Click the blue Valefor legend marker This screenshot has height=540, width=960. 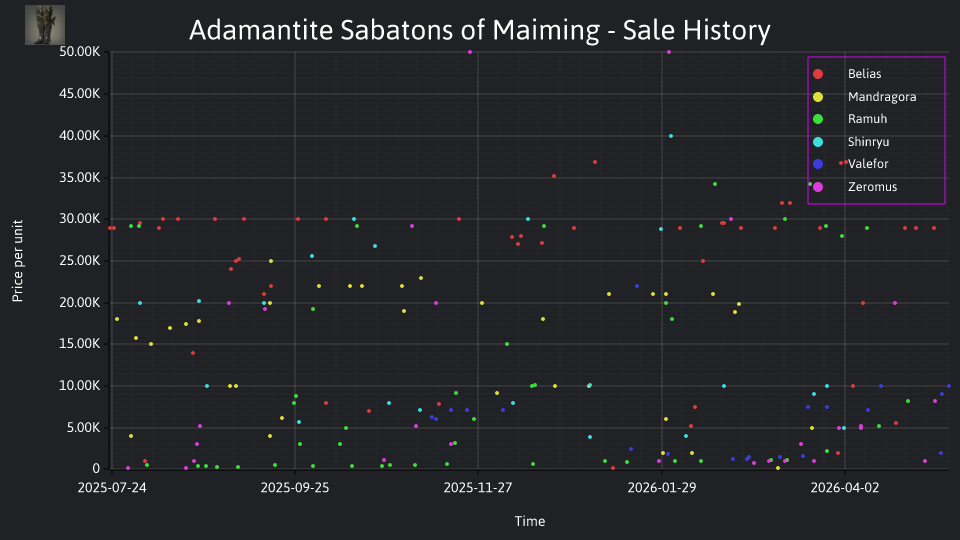click(818, 164)
